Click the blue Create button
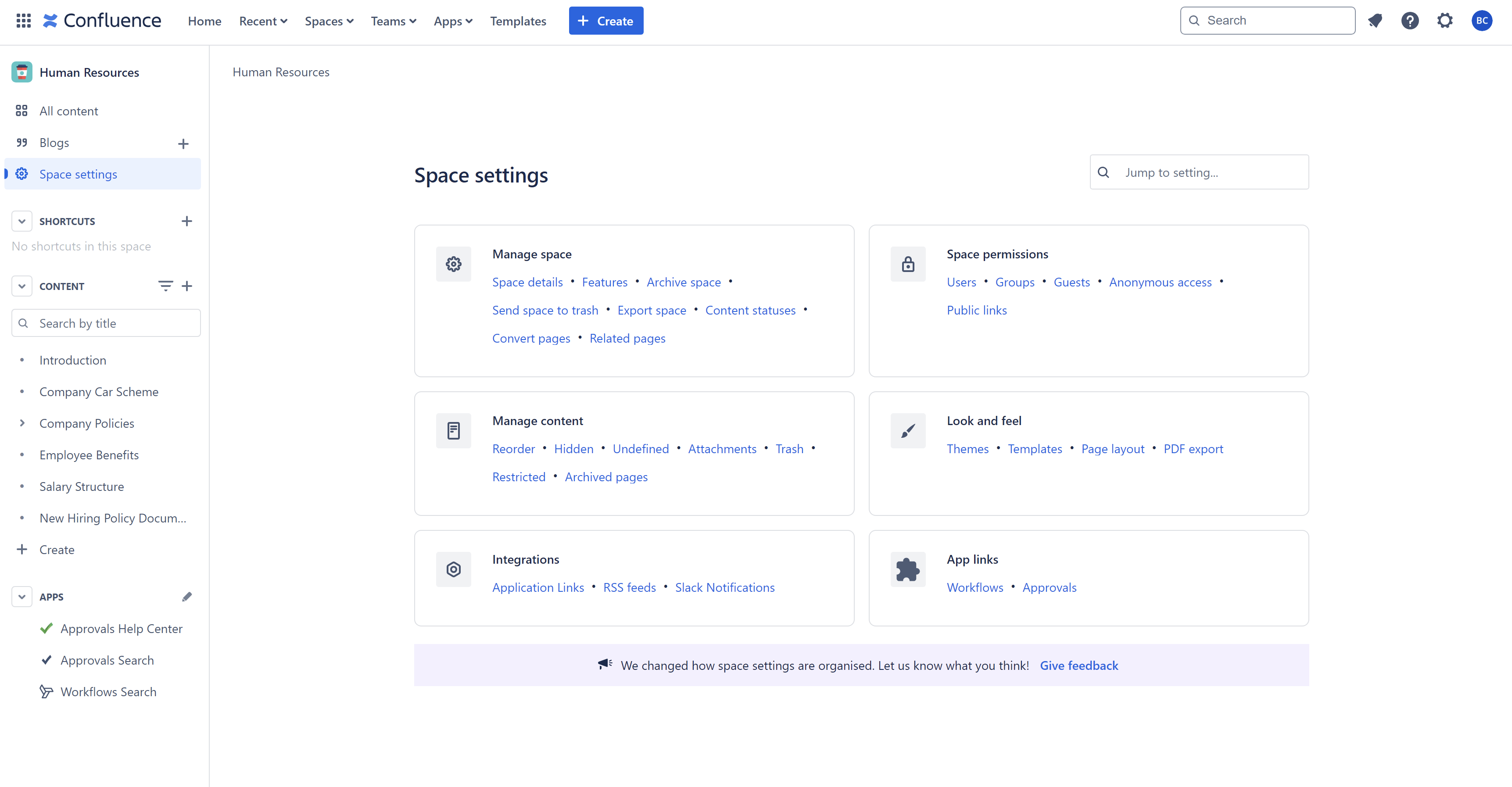This screenshot has width=1512, height=787. [x=606, y=21]
